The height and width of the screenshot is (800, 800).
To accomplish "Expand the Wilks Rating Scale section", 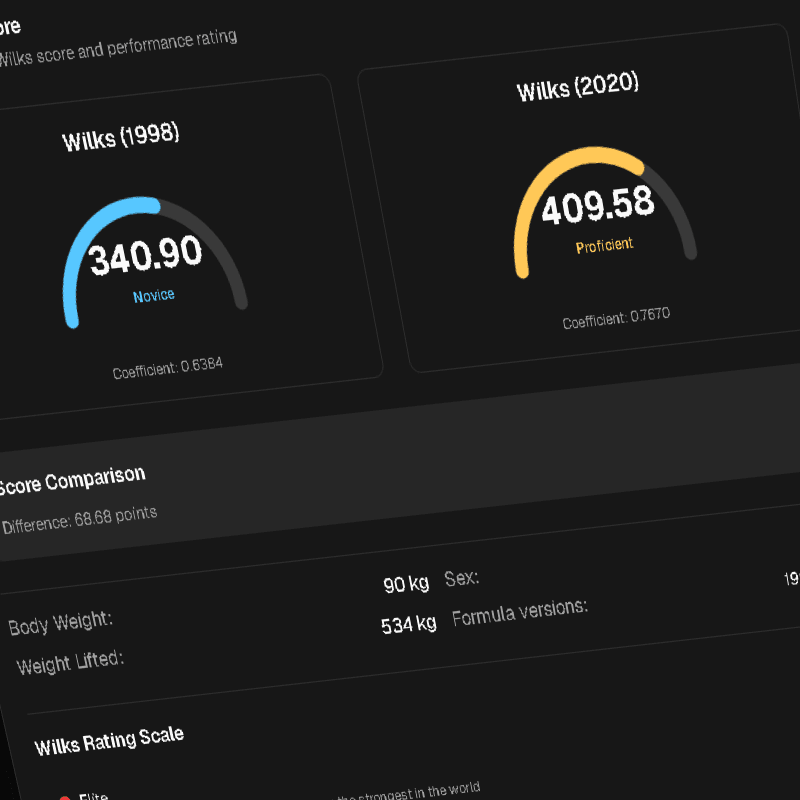I will 107,740.
